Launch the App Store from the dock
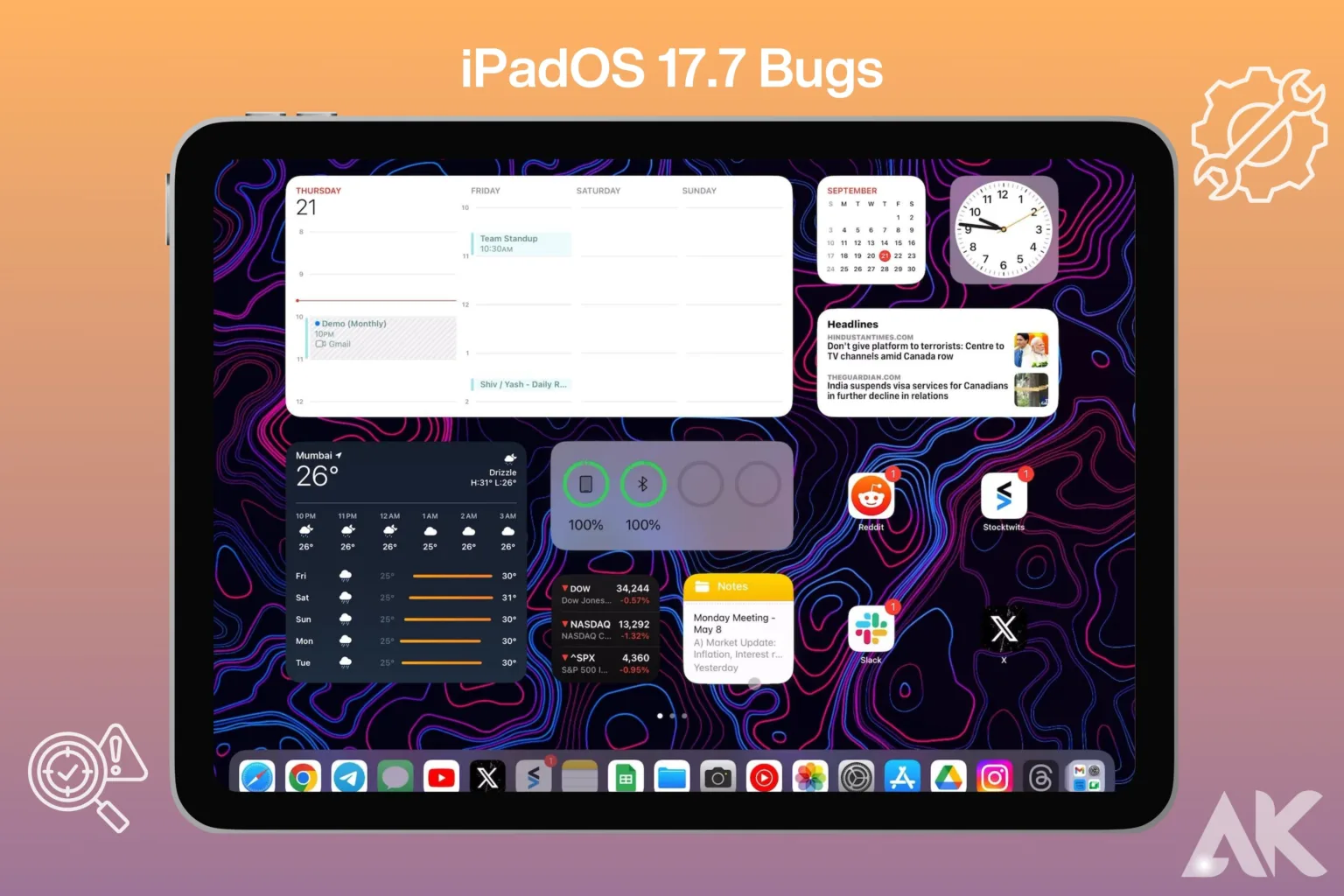Viewport: 1344px width, 896px height. [x=902, y=777]
